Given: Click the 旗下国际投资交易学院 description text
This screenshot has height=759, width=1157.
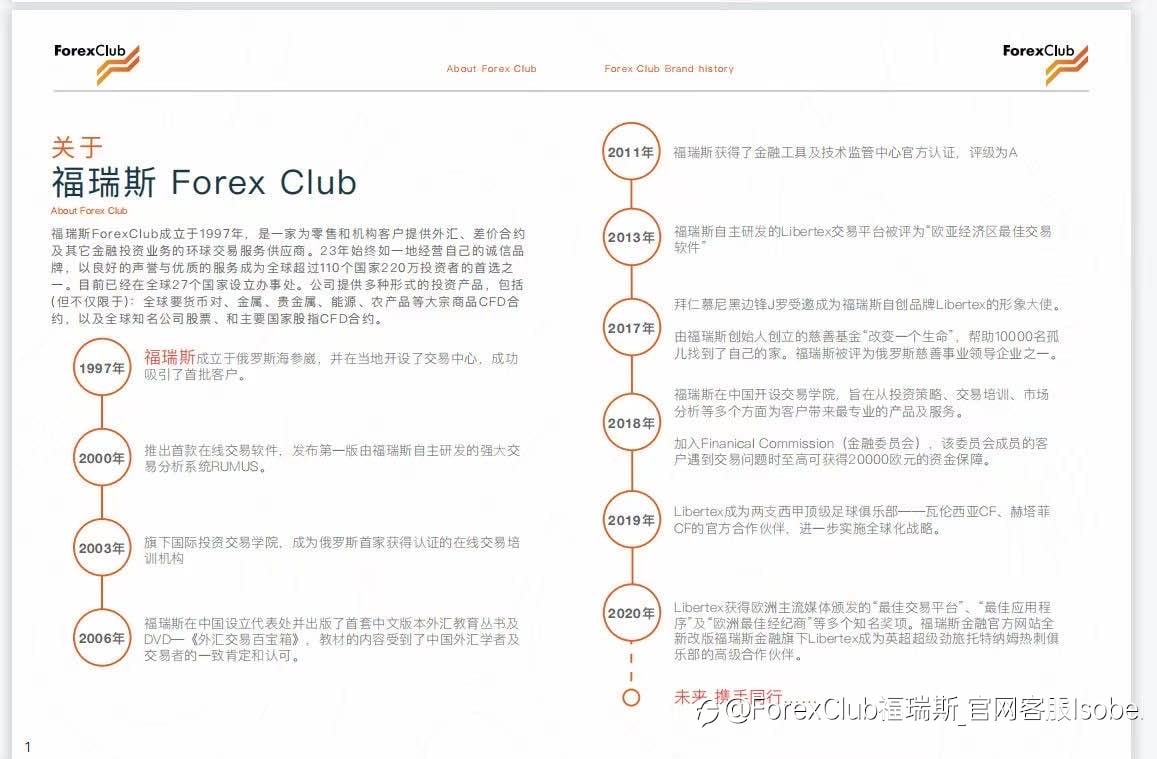Looking at the screenshot, I should tap(332, 550).
